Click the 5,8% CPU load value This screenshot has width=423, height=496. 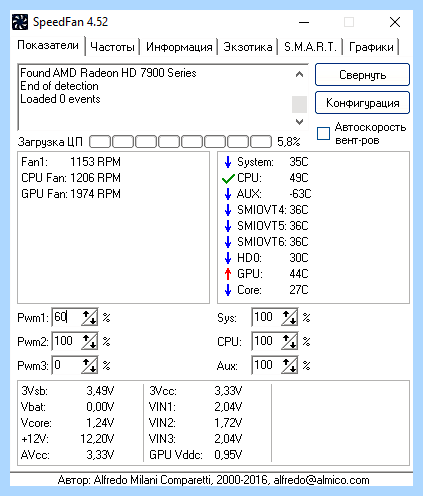coord(289,142)
